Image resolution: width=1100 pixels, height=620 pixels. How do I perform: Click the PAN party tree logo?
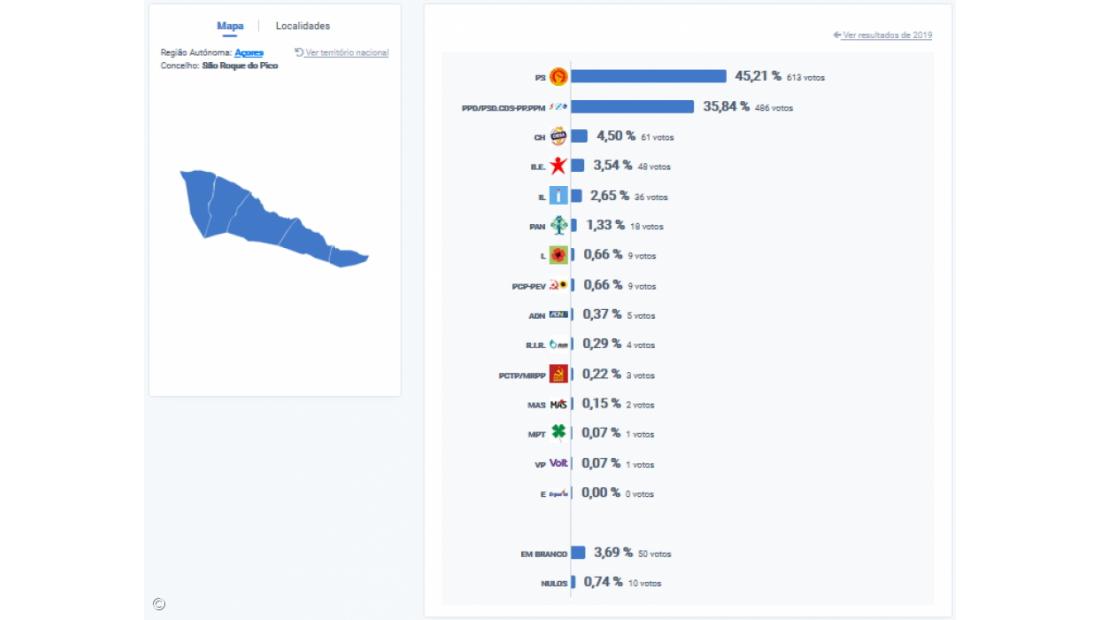[558, 226]
